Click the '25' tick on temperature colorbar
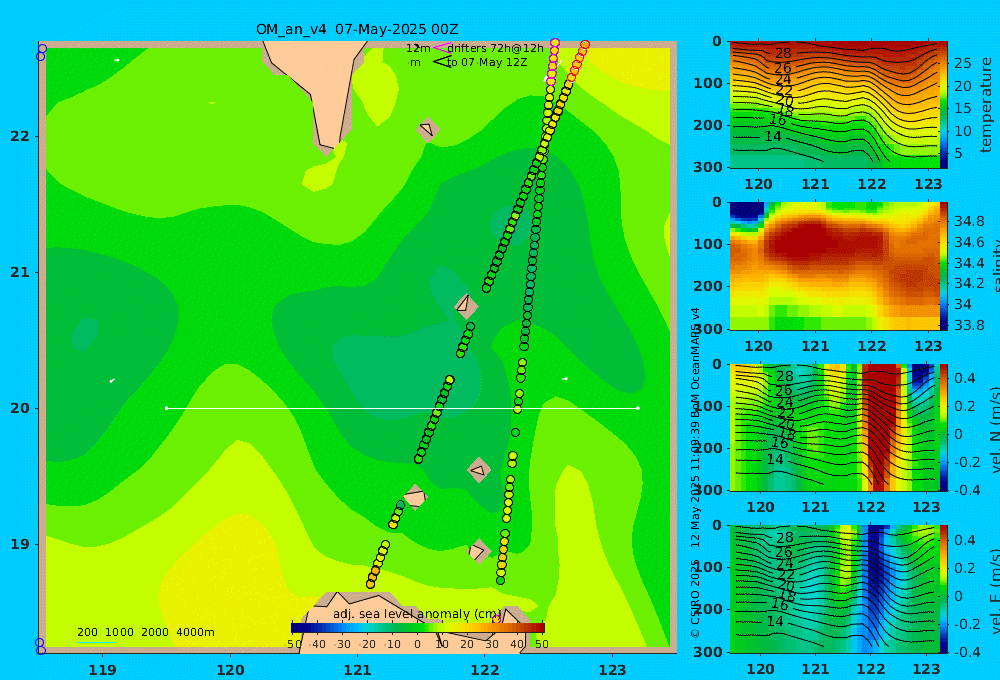1000x680 pixels. coord(962,63)
